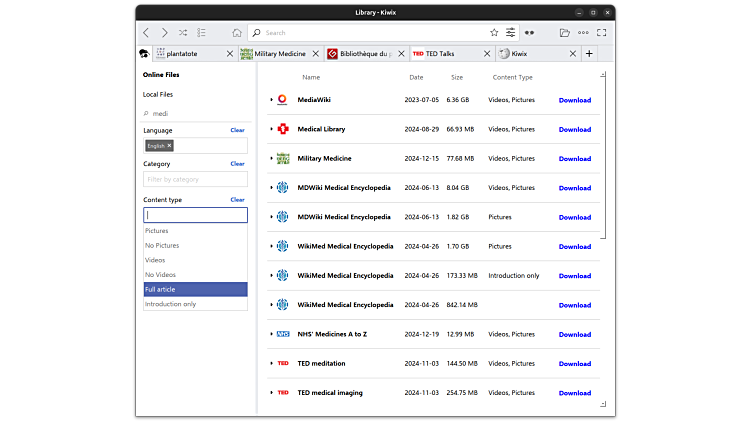Click the open file folder icon

click(565, 32)
